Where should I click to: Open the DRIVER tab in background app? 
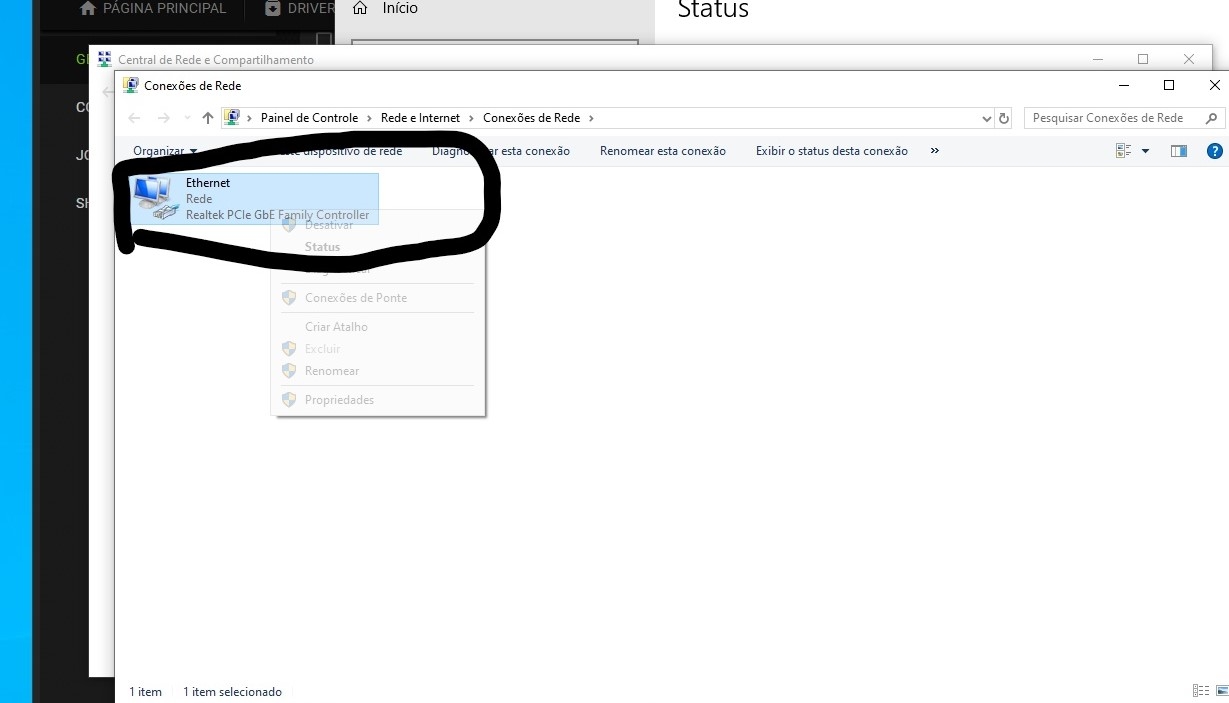[299, 9]
